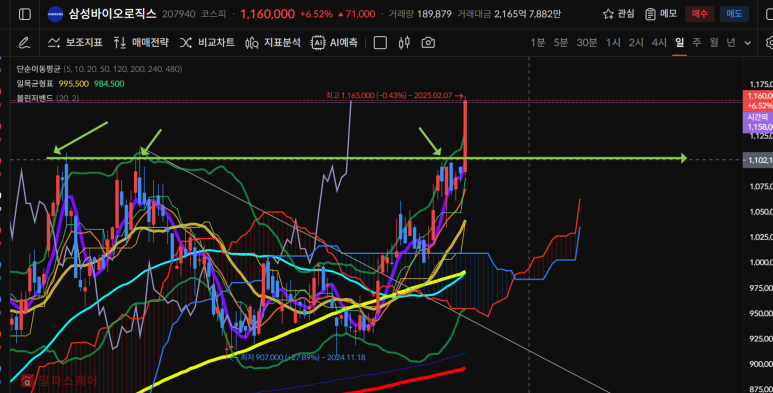The image size is (773, 393).
Task: Capture chart with camera icon
Action: tap(428, 43)
